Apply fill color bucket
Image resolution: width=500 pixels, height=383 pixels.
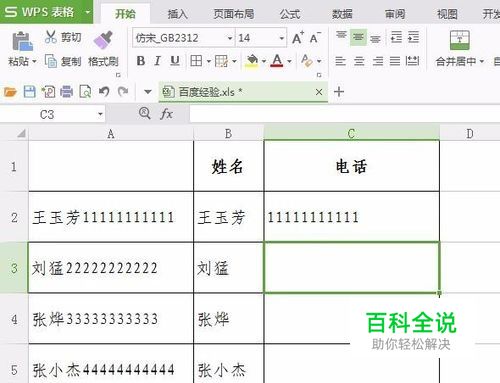(252, 61)
